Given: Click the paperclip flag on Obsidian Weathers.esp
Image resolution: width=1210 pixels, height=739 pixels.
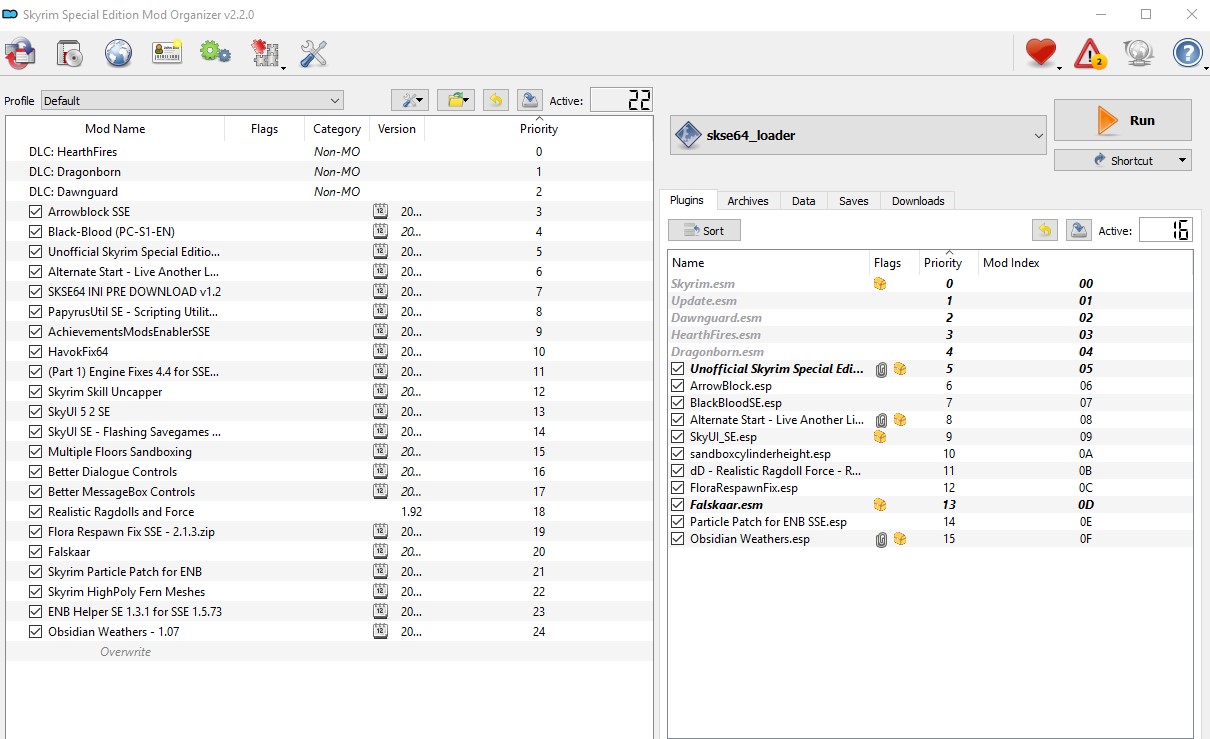Looking at the screenshot, I should click(x=881, y=539).
